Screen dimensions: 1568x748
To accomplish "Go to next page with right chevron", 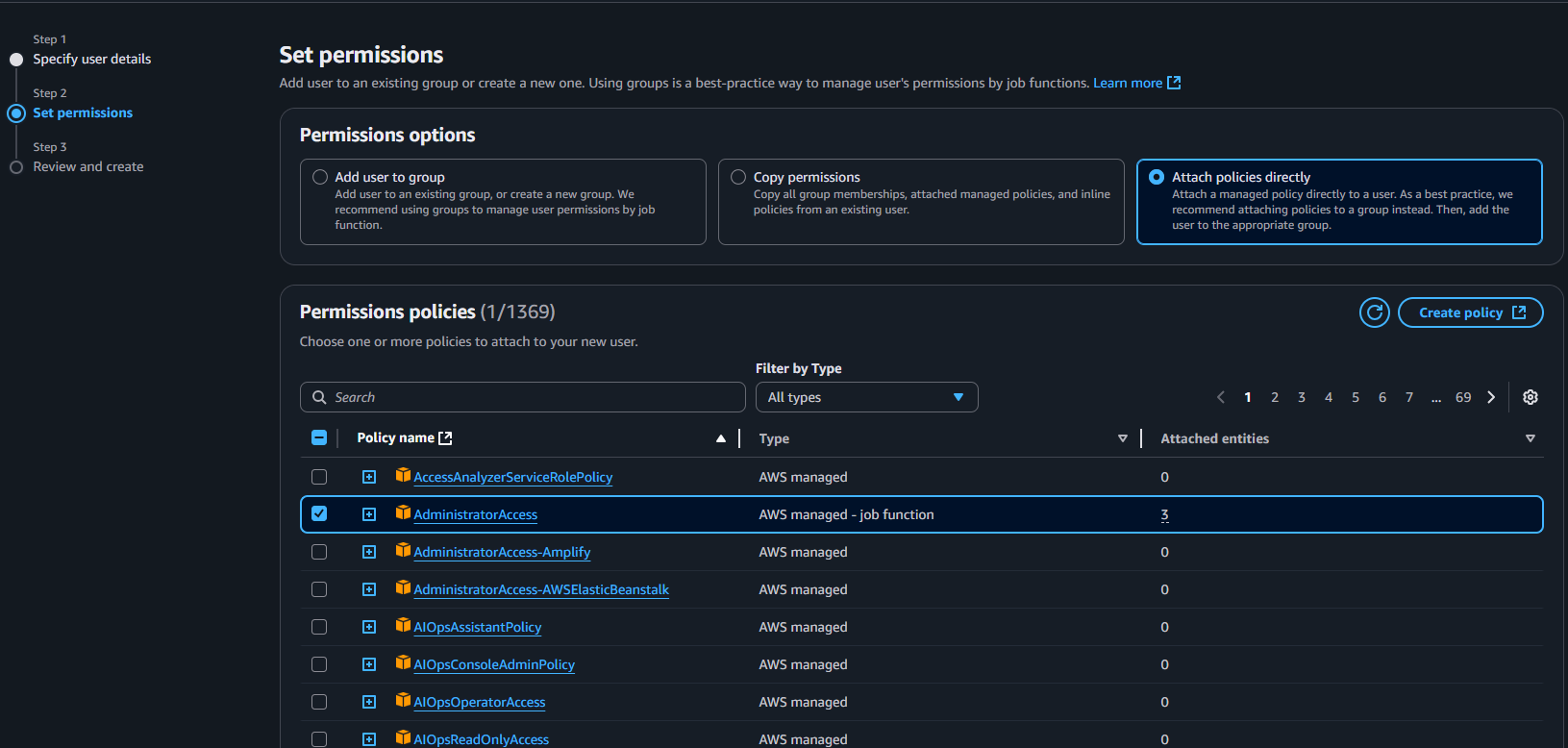I will [x=1491, y=397].
